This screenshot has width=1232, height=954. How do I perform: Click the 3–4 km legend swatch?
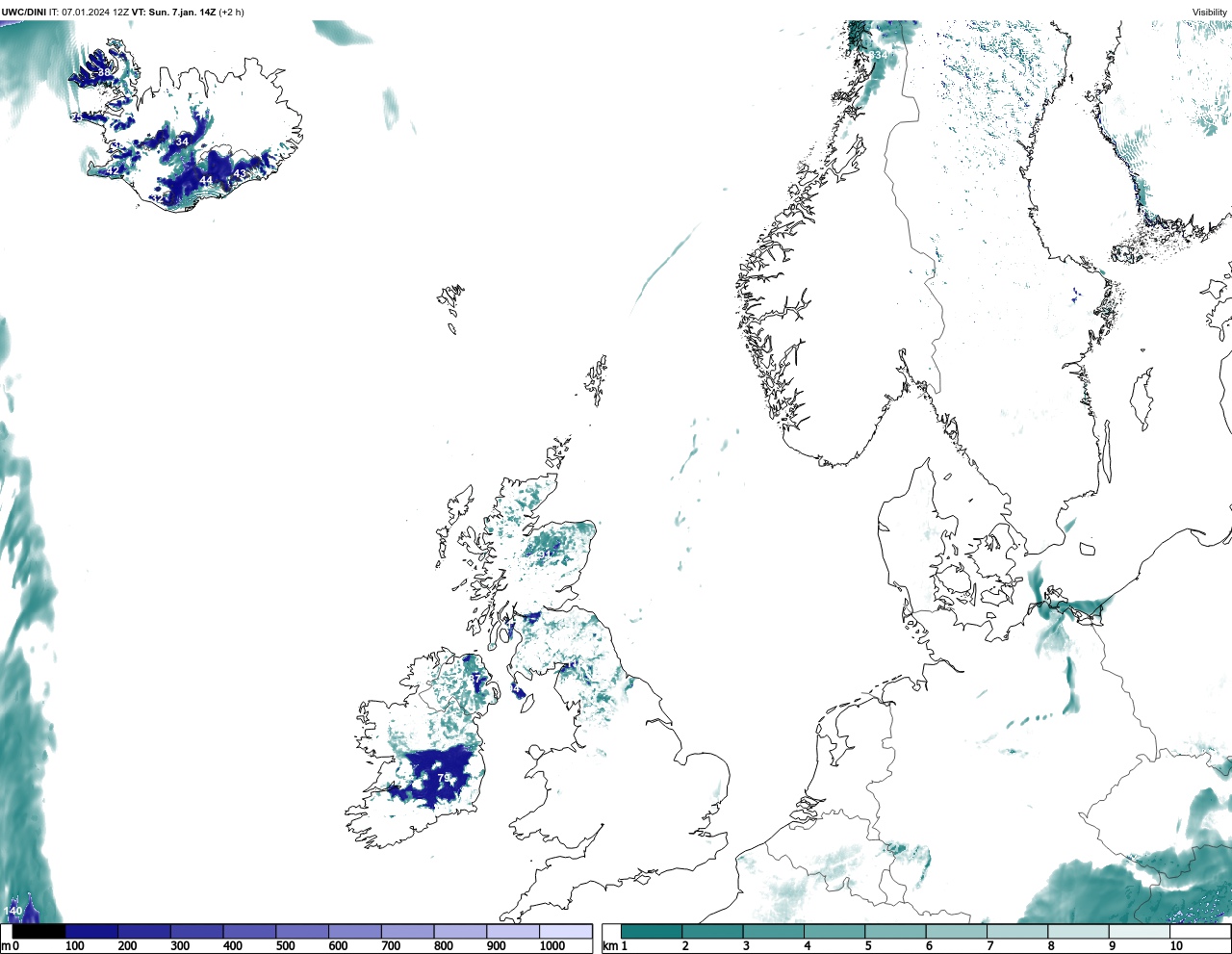[774, 932]
